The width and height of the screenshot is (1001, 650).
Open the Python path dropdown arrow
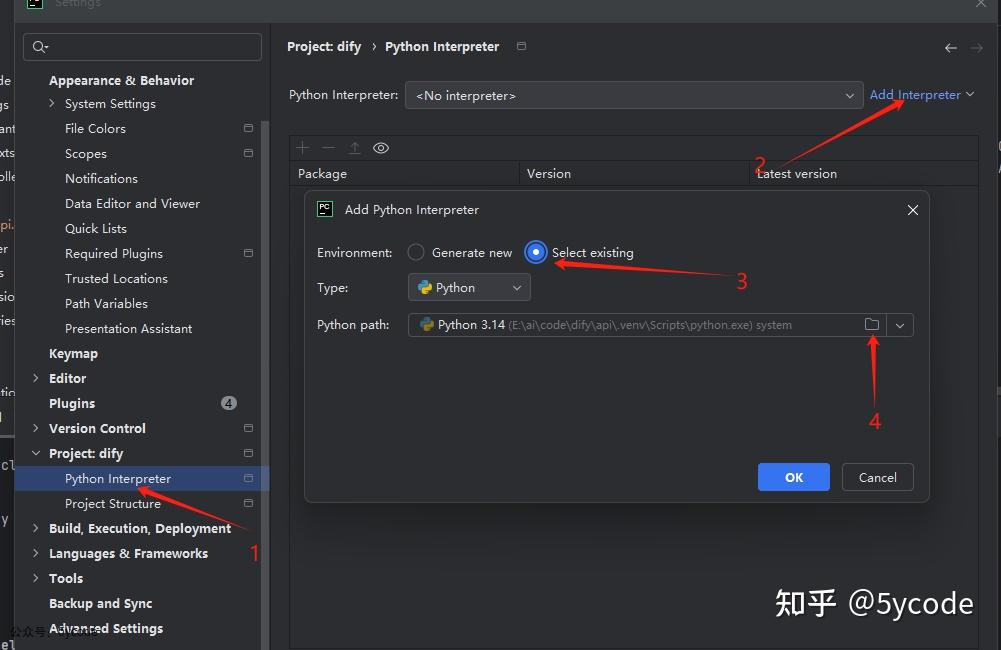pos(899,325)
